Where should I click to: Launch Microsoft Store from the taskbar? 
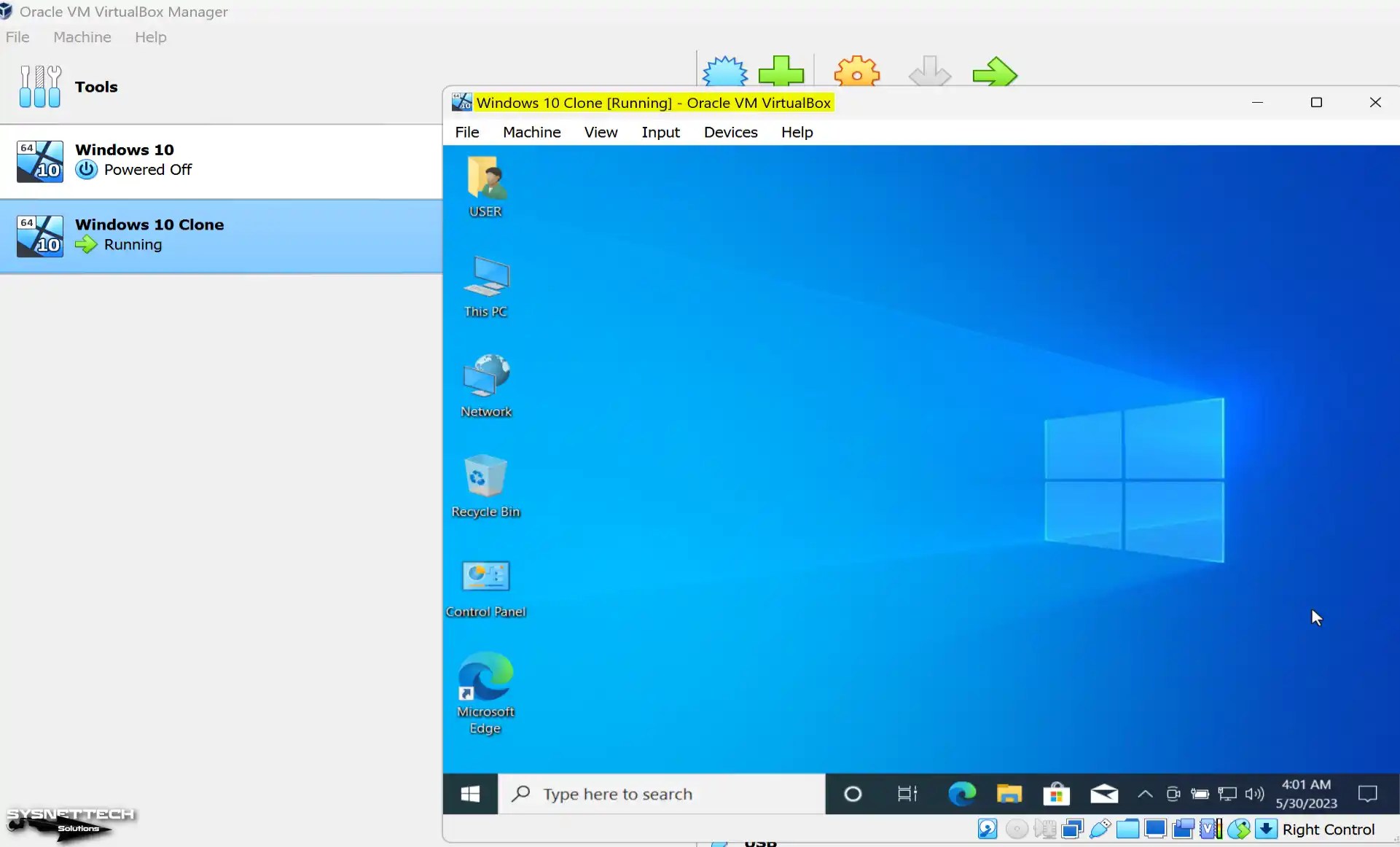(x=1057, y=794)
